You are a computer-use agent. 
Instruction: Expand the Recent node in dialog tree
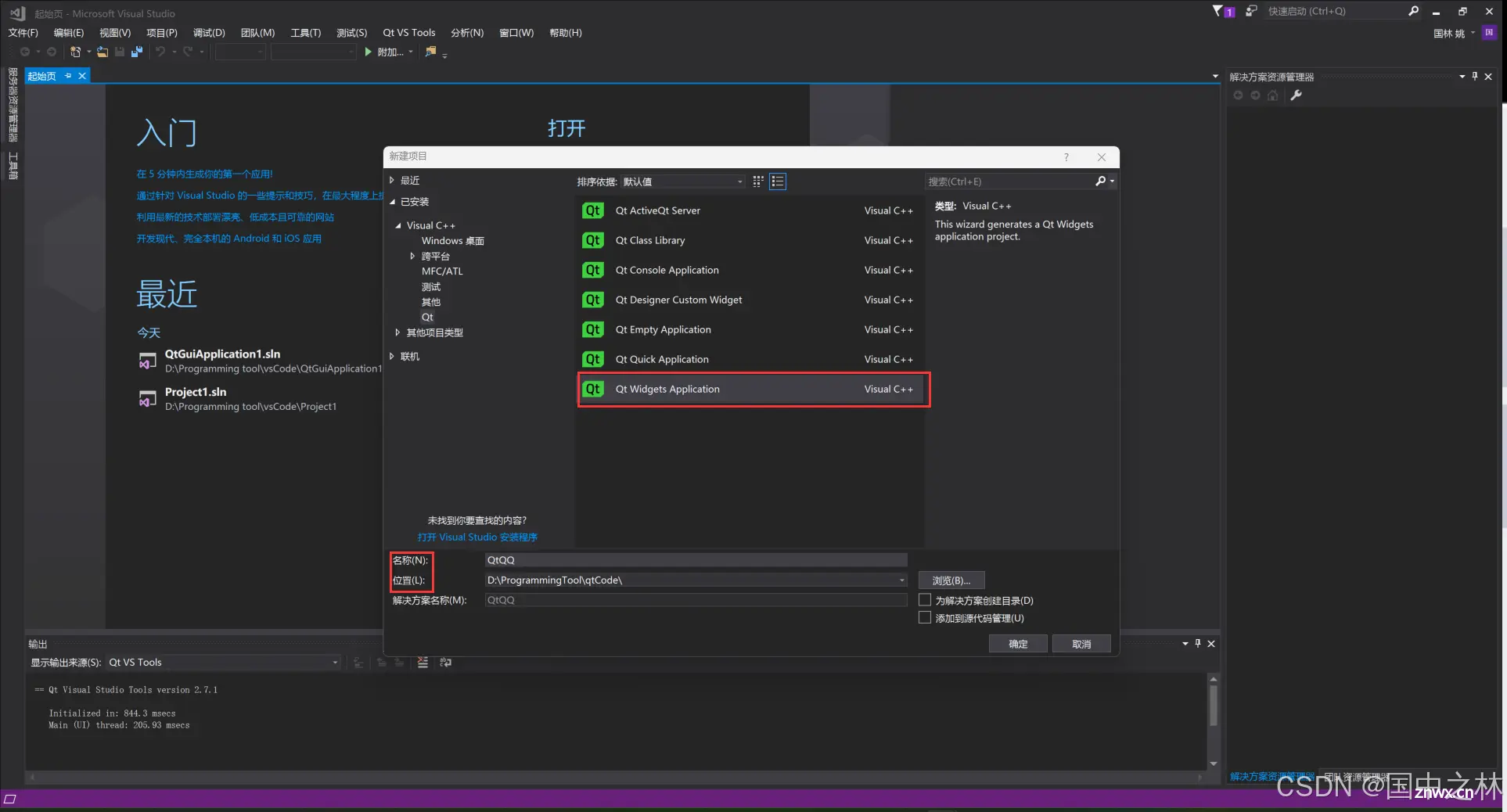pyautogui.click(x=392, y=181)
